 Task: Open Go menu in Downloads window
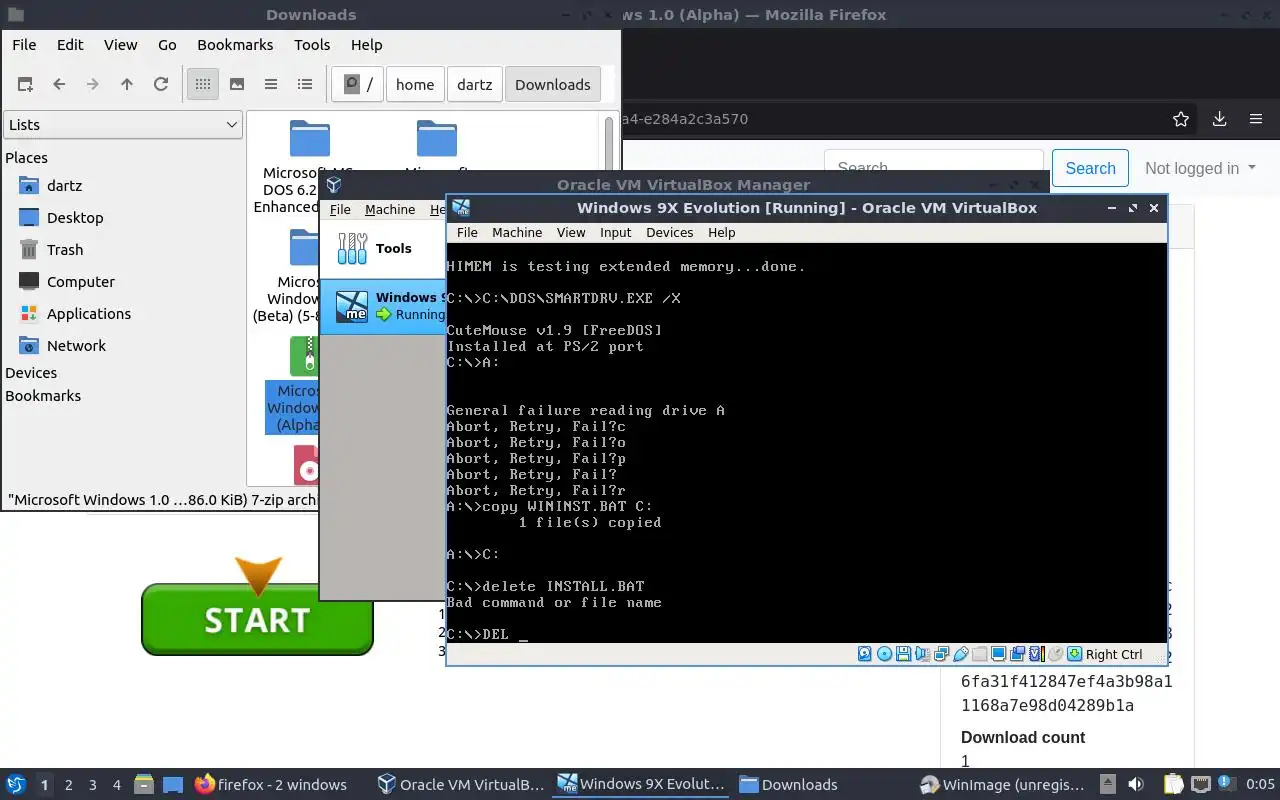[x=167, y=45]
